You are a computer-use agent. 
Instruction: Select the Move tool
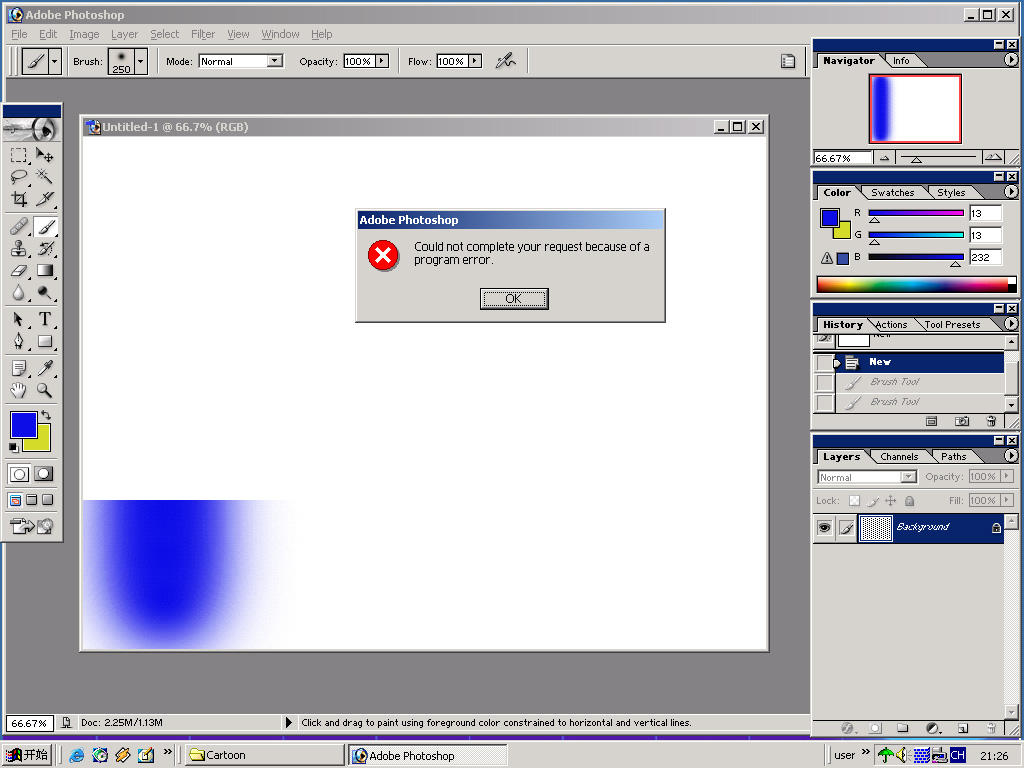[x=44, y=155]
